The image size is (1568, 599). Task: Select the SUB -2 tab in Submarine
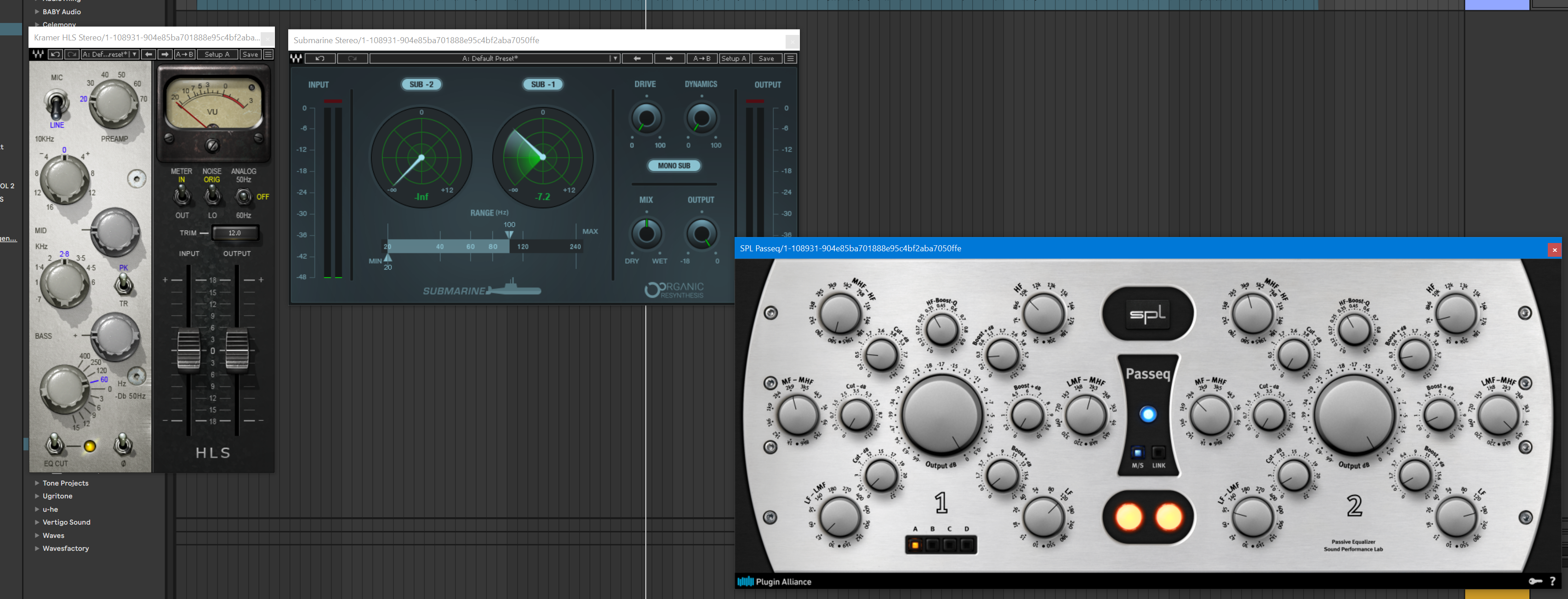coord(421,85)
